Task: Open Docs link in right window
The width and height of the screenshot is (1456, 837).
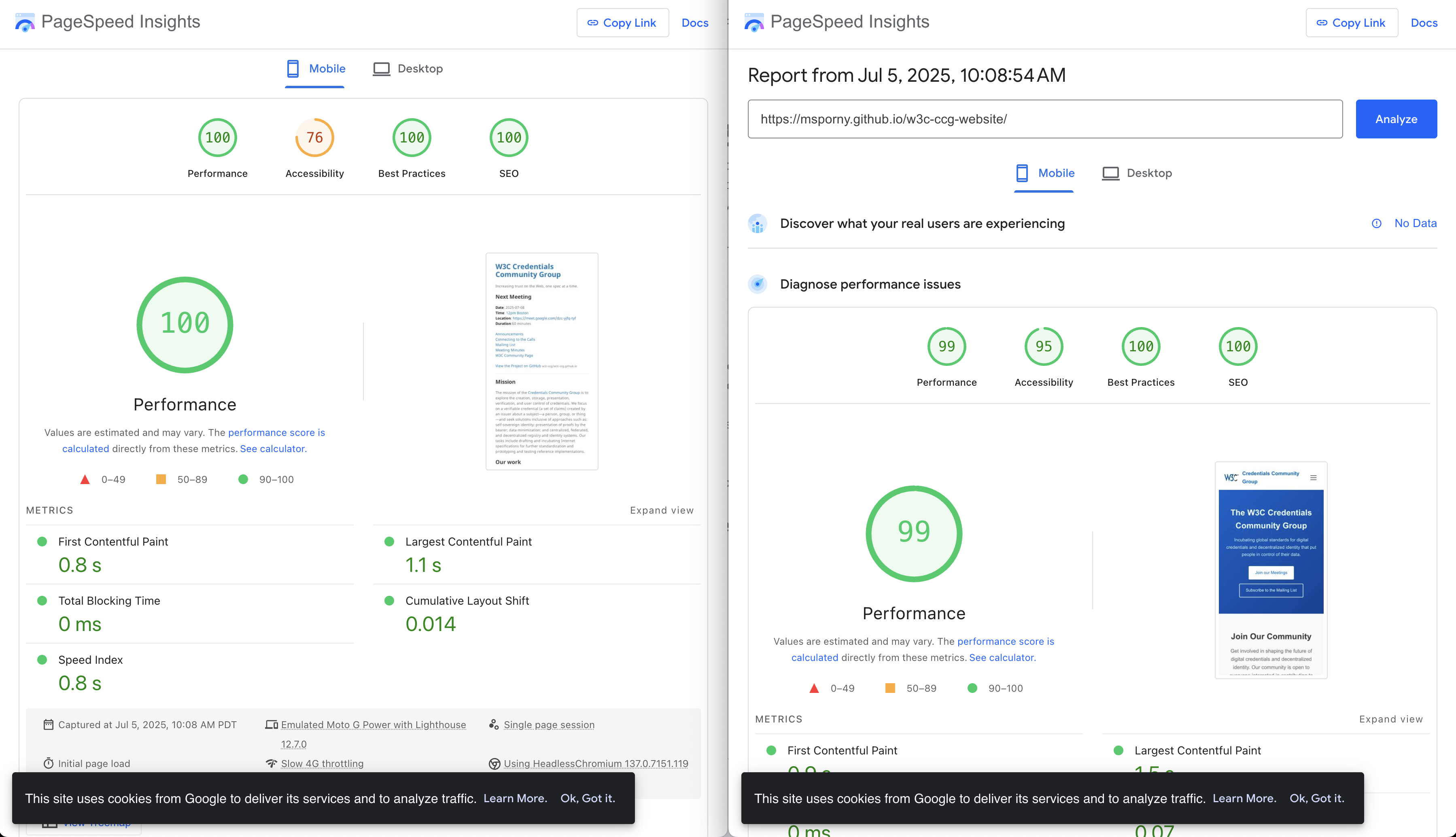Action: coord(1424,23)
